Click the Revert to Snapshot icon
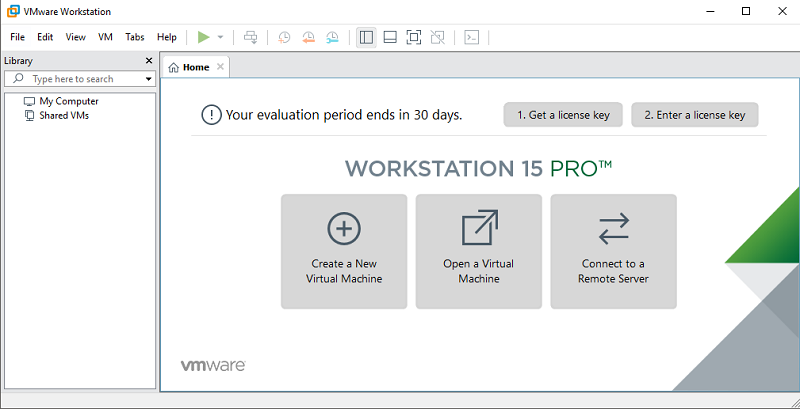The width and height of the screenshot is (800, 409). (308, 37)
